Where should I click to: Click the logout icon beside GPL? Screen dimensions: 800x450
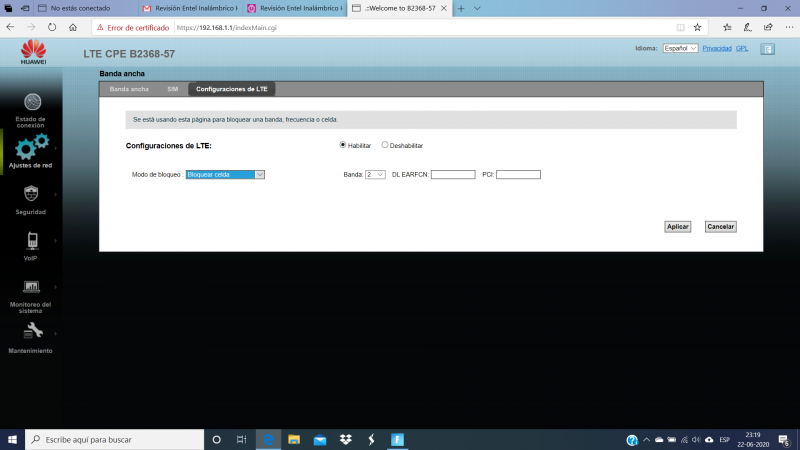click(x=768, y=48)
